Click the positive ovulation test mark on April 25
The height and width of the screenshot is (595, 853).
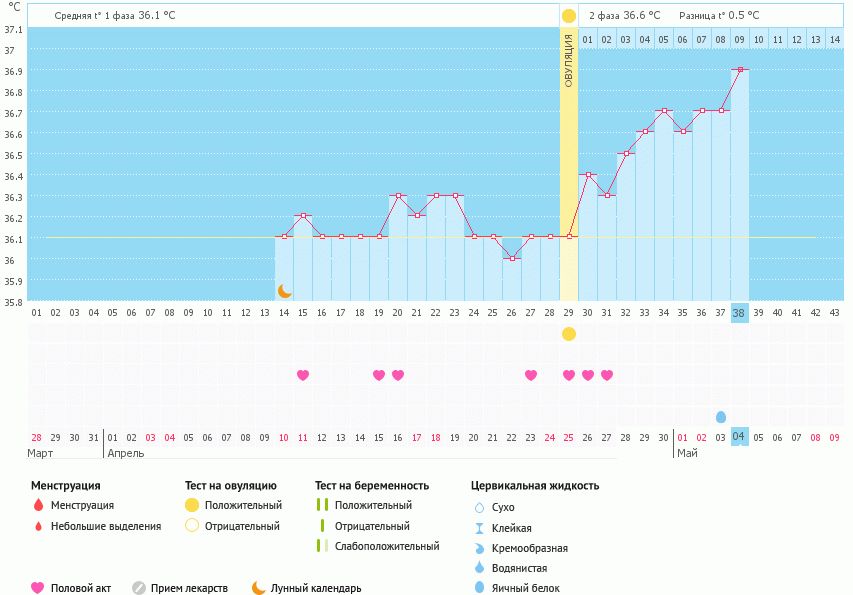[569, 334]
